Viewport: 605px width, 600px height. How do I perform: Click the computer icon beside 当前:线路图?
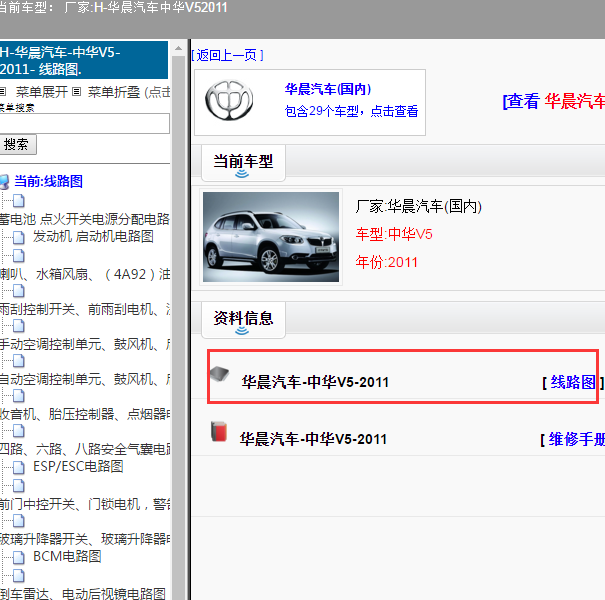pyautogui.click(x=4, y=182)
